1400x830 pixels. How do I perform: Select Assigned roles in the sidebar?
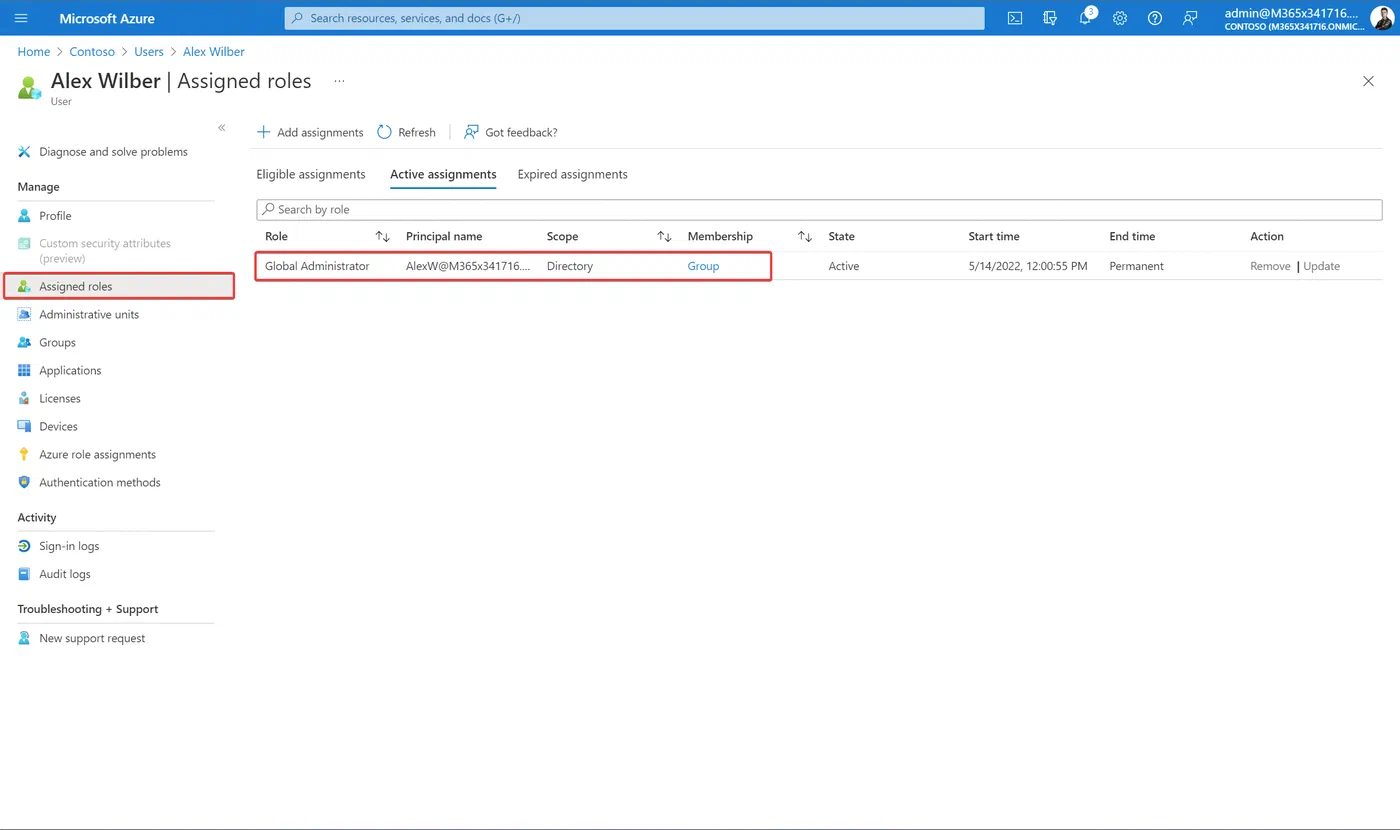coord(119,286)
